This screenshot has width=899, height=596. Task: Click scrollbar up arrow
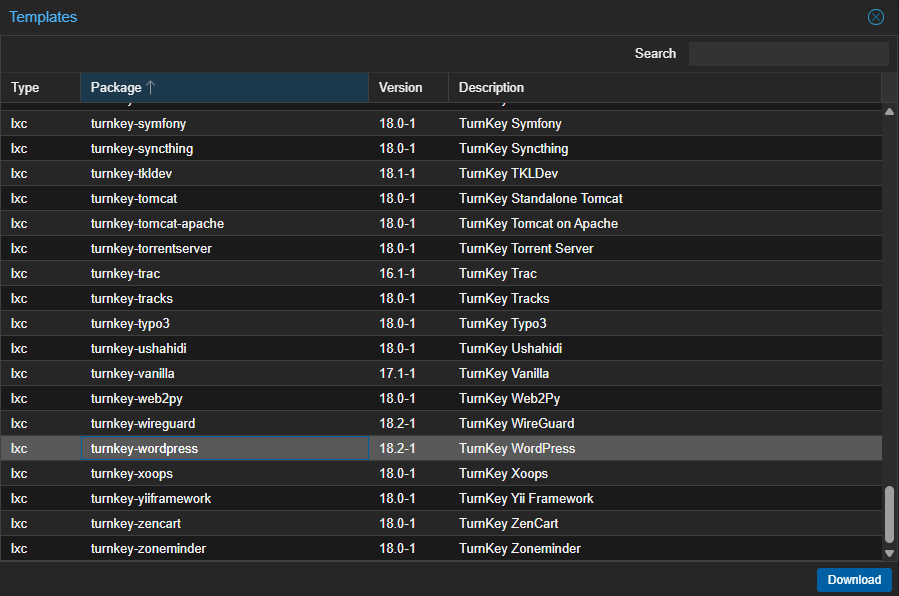coord(889,112)
